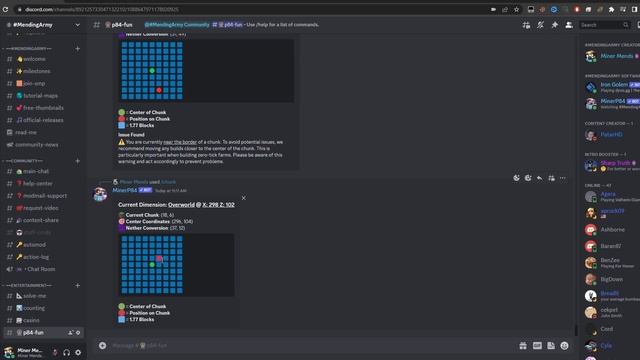Open user settings gear
Screen dimensions: 640x360
pyautogui.click(x=78, y=352)
